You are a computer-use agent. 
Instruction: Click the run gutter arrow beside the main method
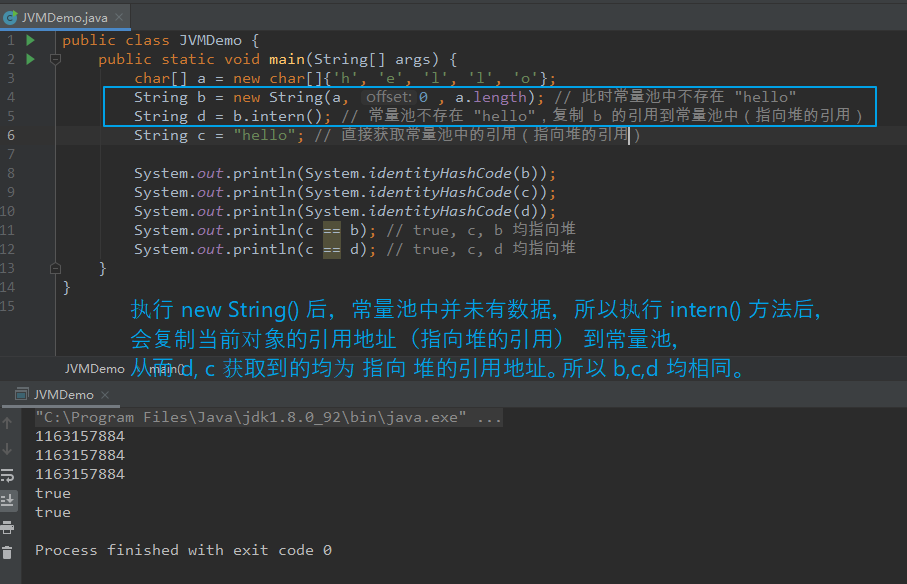coord(31,59)
